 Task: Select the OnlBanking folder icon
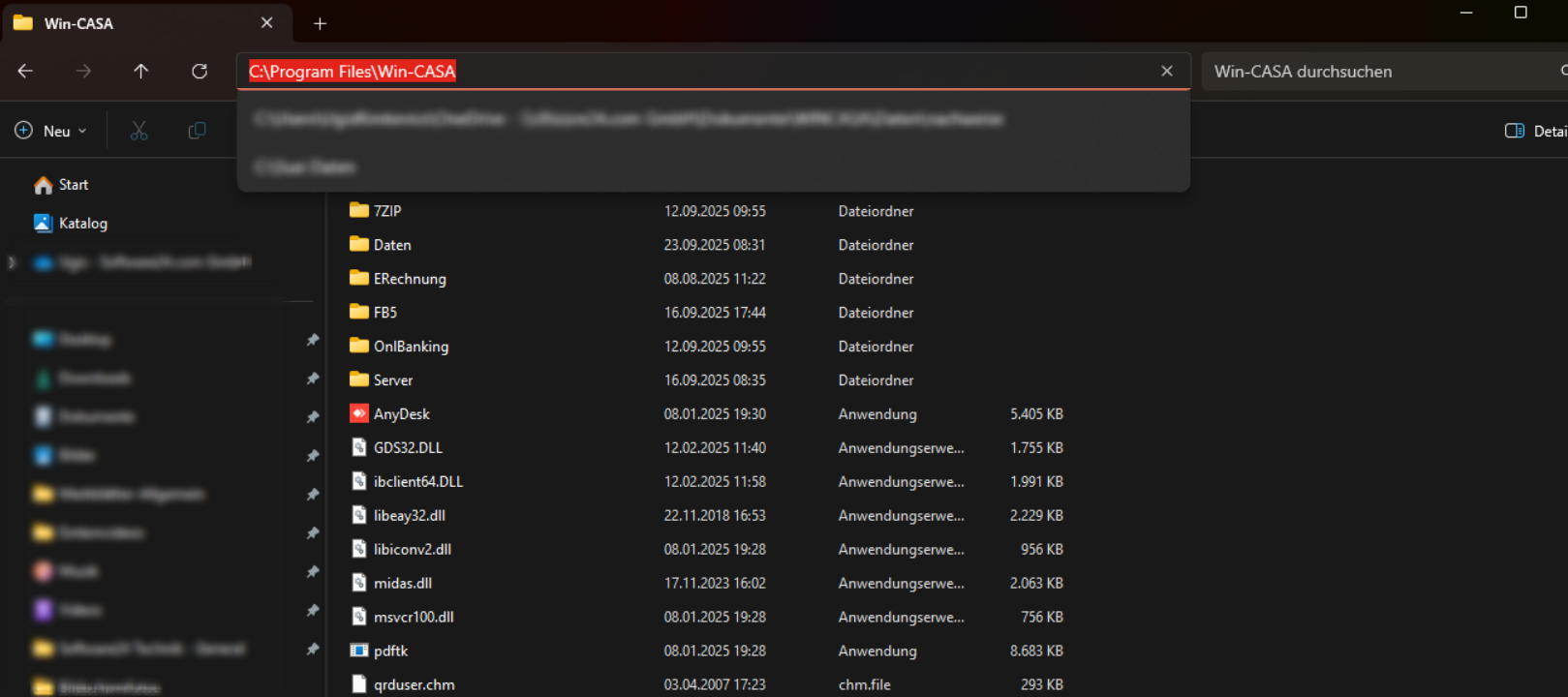click(x=359, y=346)
